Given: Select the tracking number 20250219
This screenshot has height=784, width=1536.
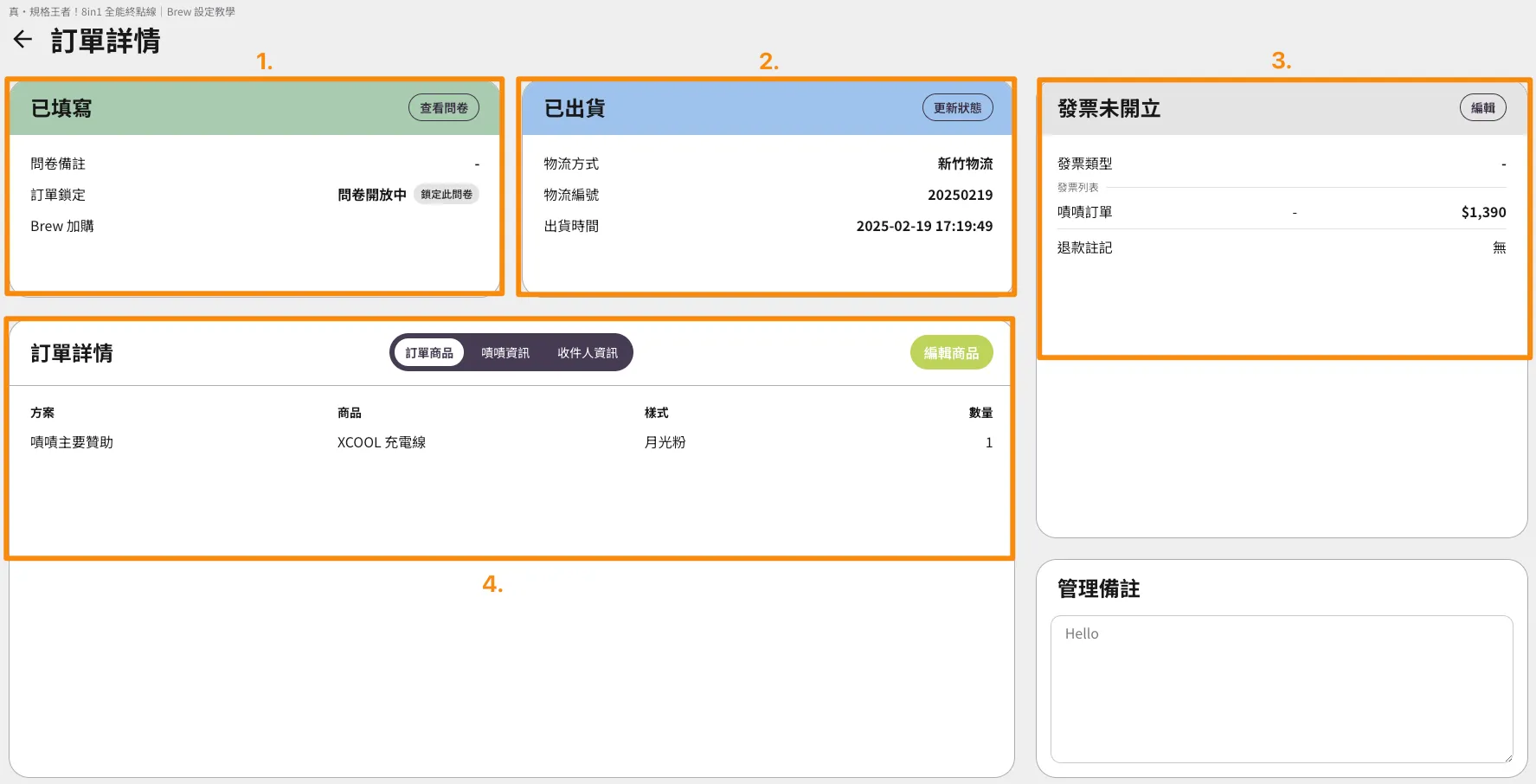Looking at the screenshot, I should (x=960, y=196).
